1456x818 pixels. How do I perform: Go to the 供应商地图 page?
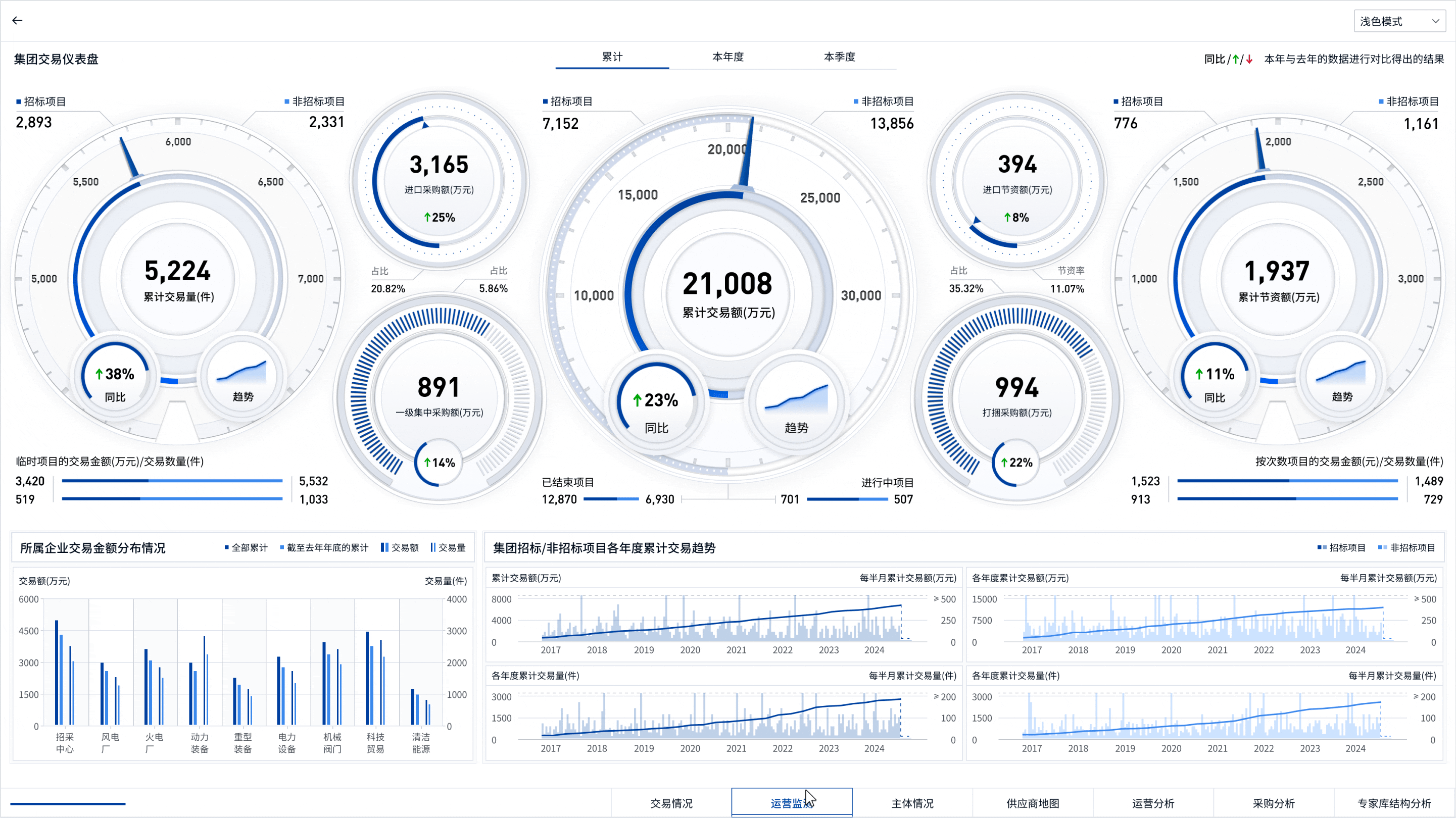[1033, 803]
